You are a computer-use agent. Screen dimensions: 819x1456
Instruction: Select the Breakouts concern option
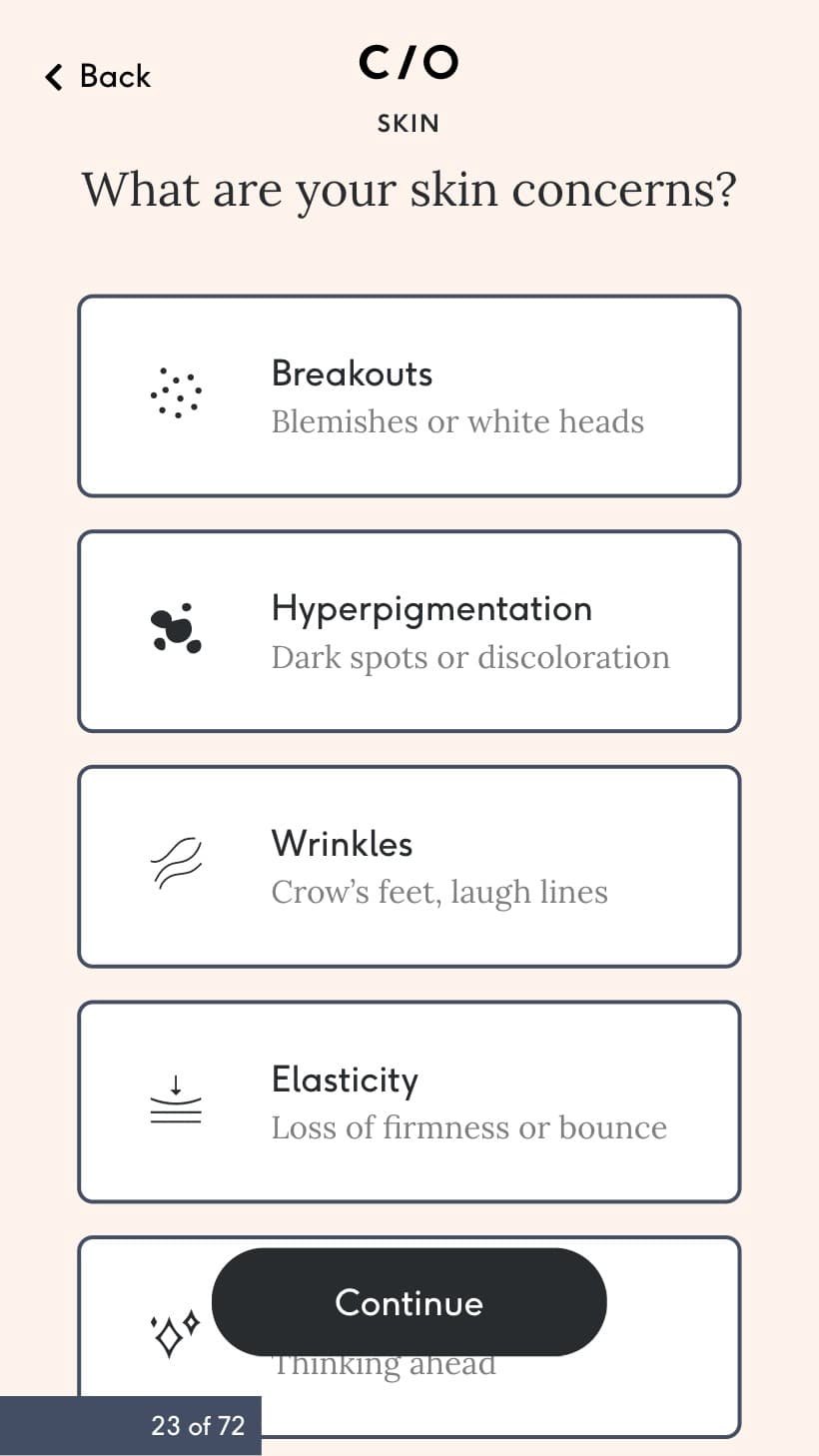[x=409, y=395]
